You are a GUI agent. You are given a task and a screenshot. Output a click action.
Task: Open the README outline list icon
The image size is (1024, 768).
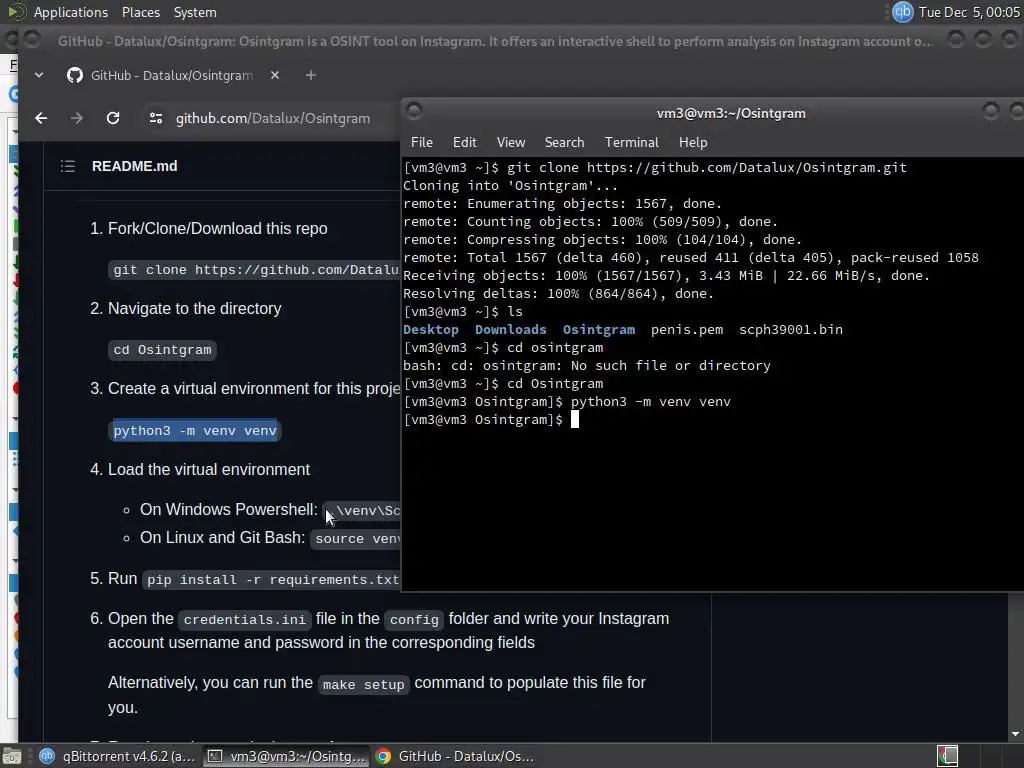pyautogui.click(x=68, y=167)
